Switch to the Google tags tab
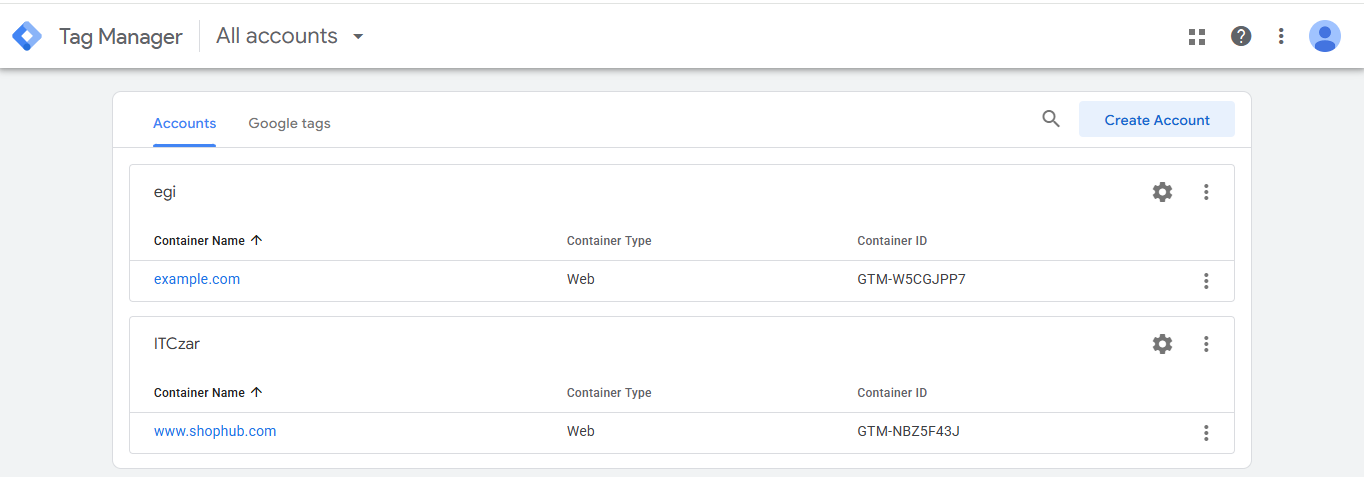 pyautogui.click(x=289, y=124)
